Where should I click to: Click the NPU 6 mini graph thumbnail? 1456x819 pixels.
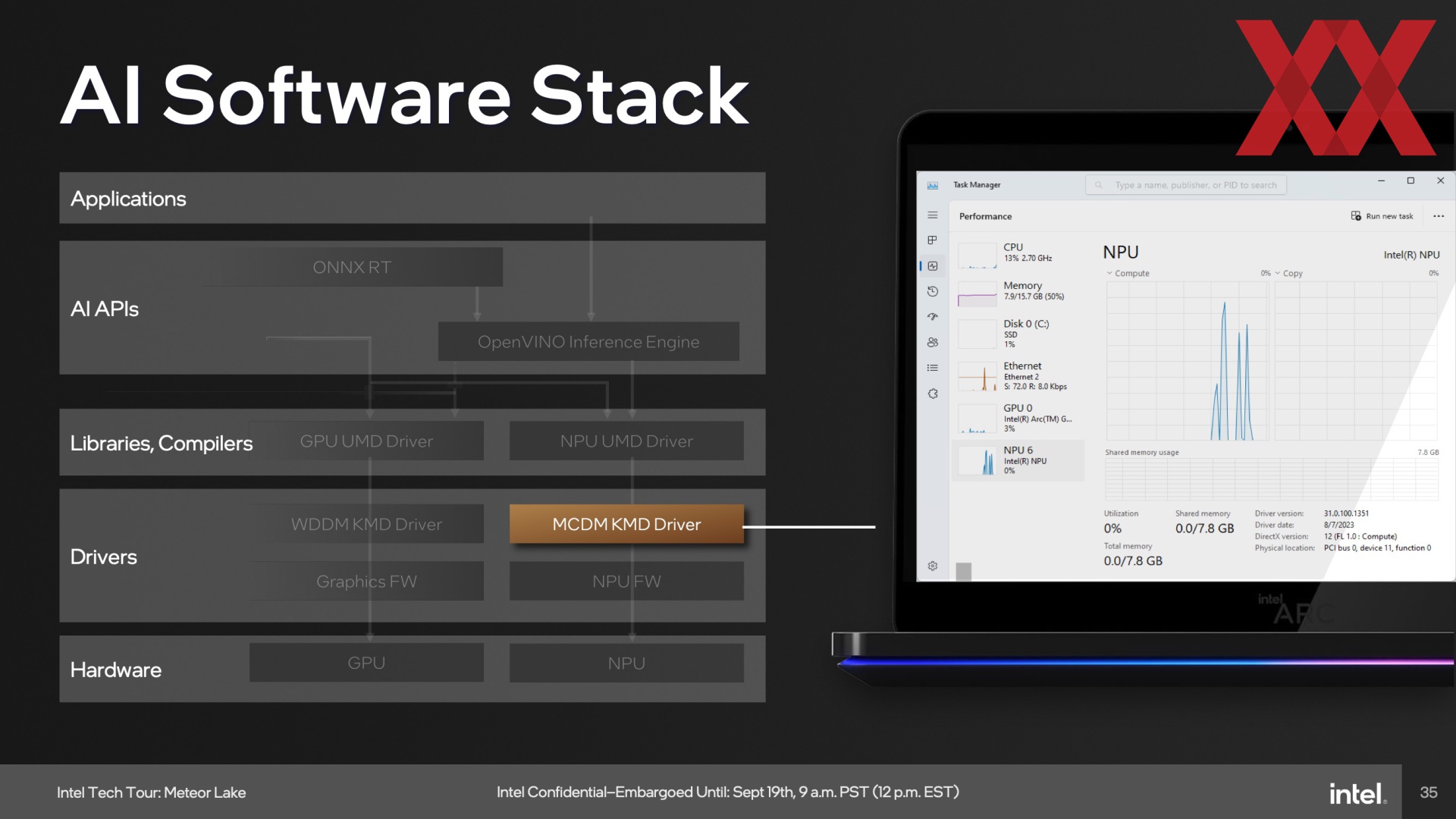pos(977,461)
